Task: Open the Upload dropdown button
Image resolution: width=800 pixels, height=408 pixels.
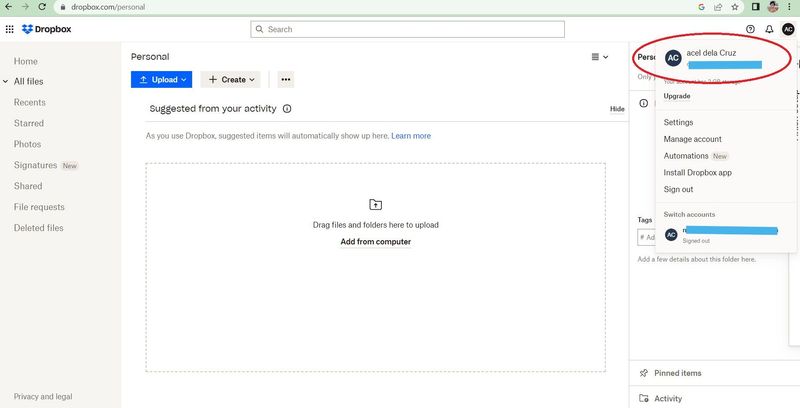Action: (x=161, y=80)
